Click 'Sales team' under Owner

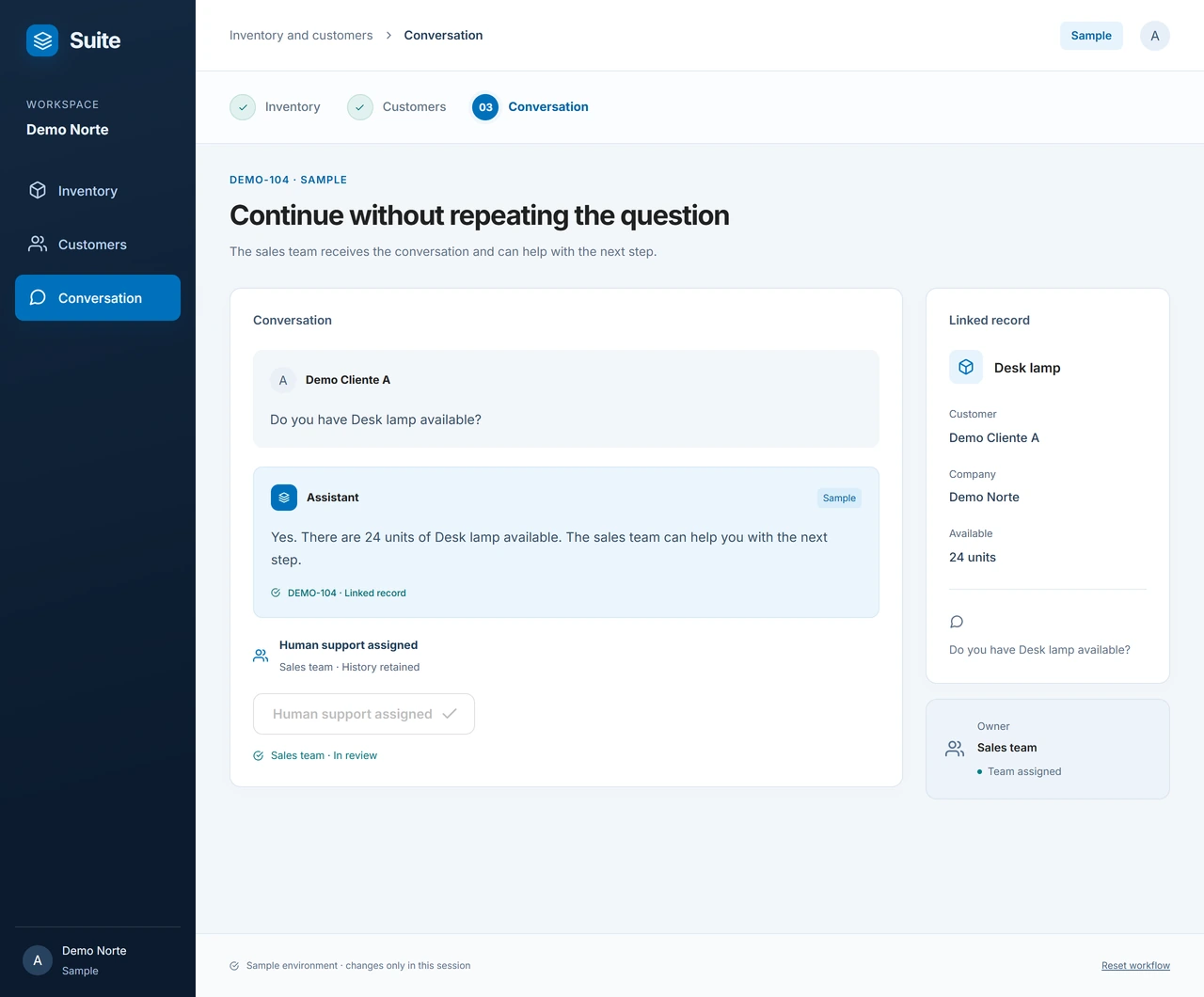[x=1006, y=748]
